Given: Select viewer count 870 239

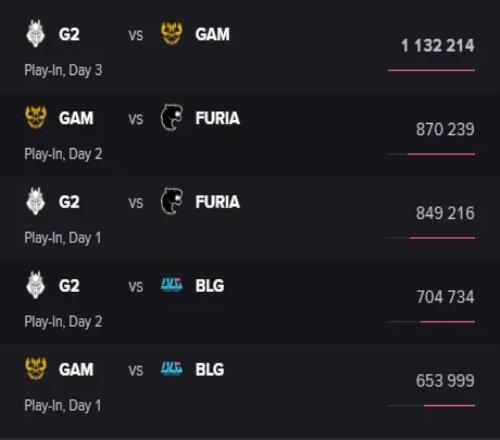Looking at the screenshot, I should click(x=445, y=129).
